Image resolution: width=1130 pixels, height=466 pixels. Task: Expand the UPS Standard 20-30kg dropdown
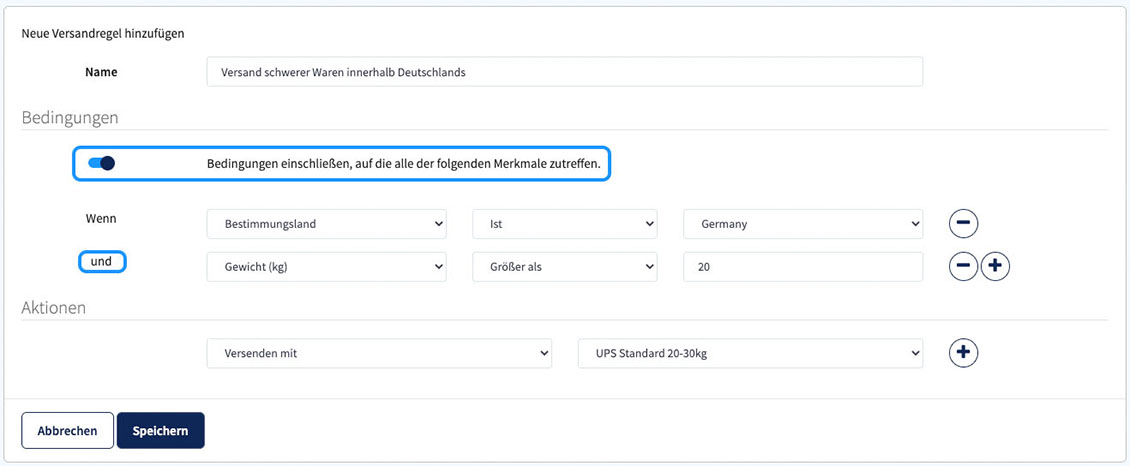coord(750,354)
